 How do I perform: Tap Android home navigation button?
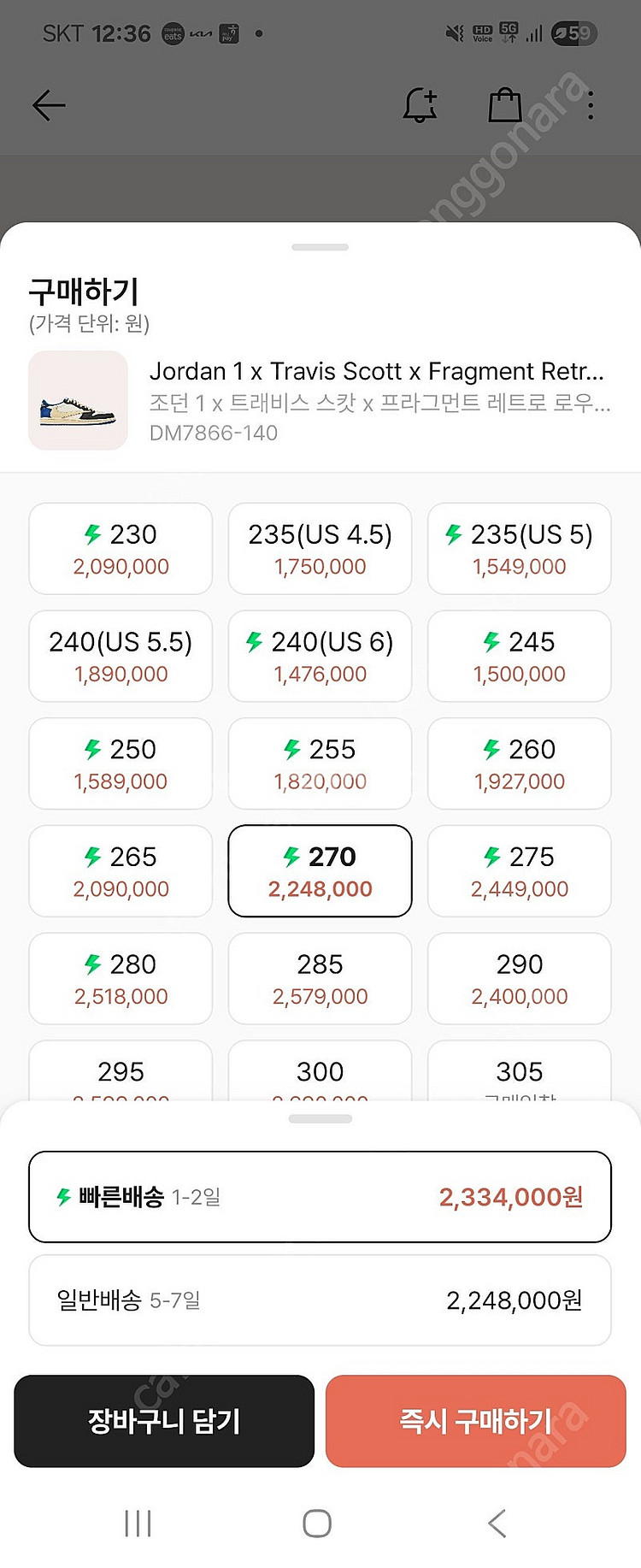317,1523
